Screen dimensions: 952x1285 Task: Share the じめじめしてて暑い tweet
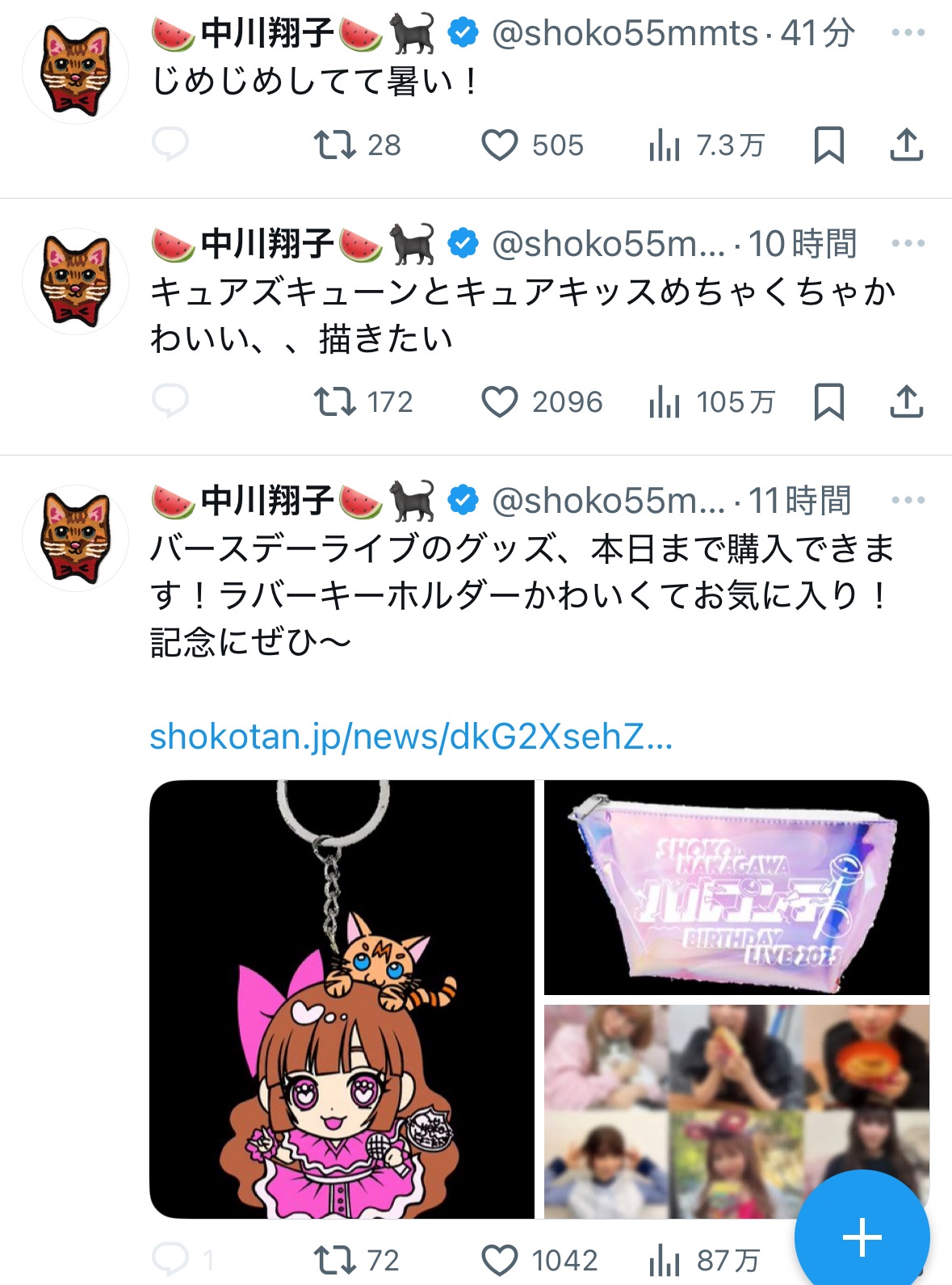906,145
